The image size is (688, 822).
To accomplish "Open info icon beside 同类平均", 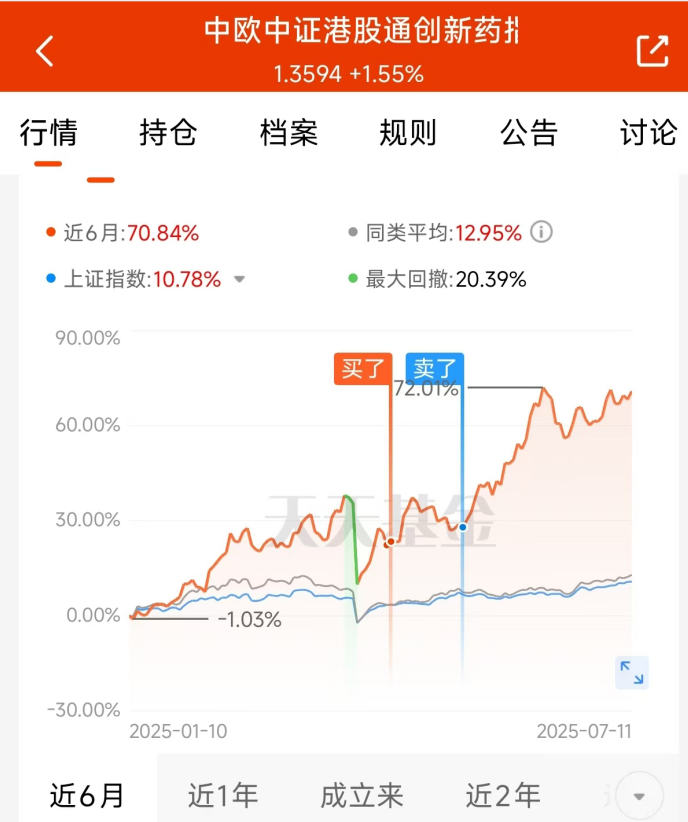I will 541,232.
